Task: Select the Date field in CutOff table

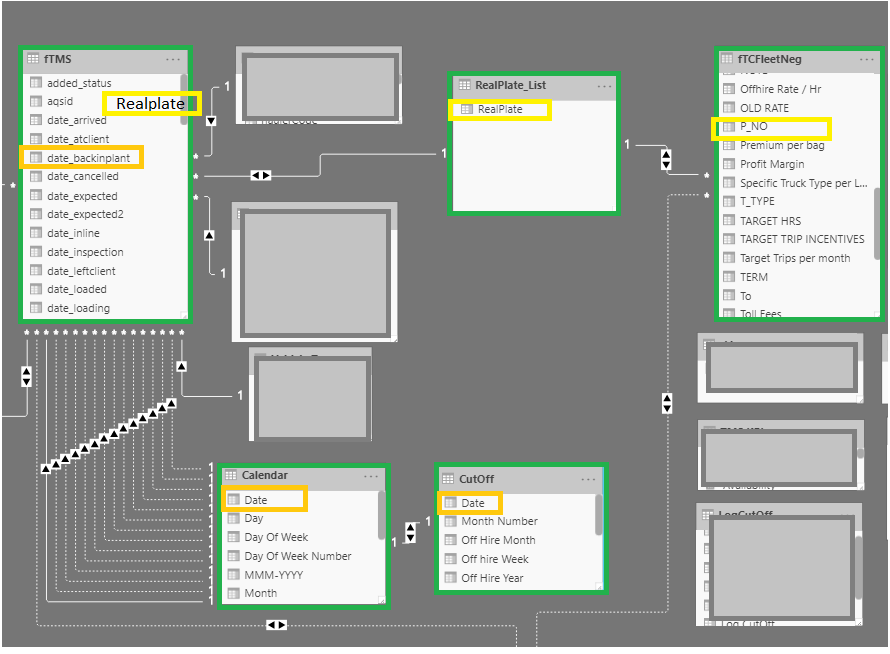Action: [471, 503]
